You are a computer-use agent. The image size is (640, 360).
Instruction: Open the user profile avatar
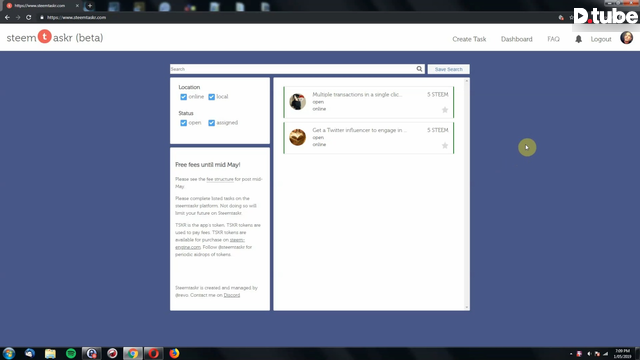pos(627,38)
